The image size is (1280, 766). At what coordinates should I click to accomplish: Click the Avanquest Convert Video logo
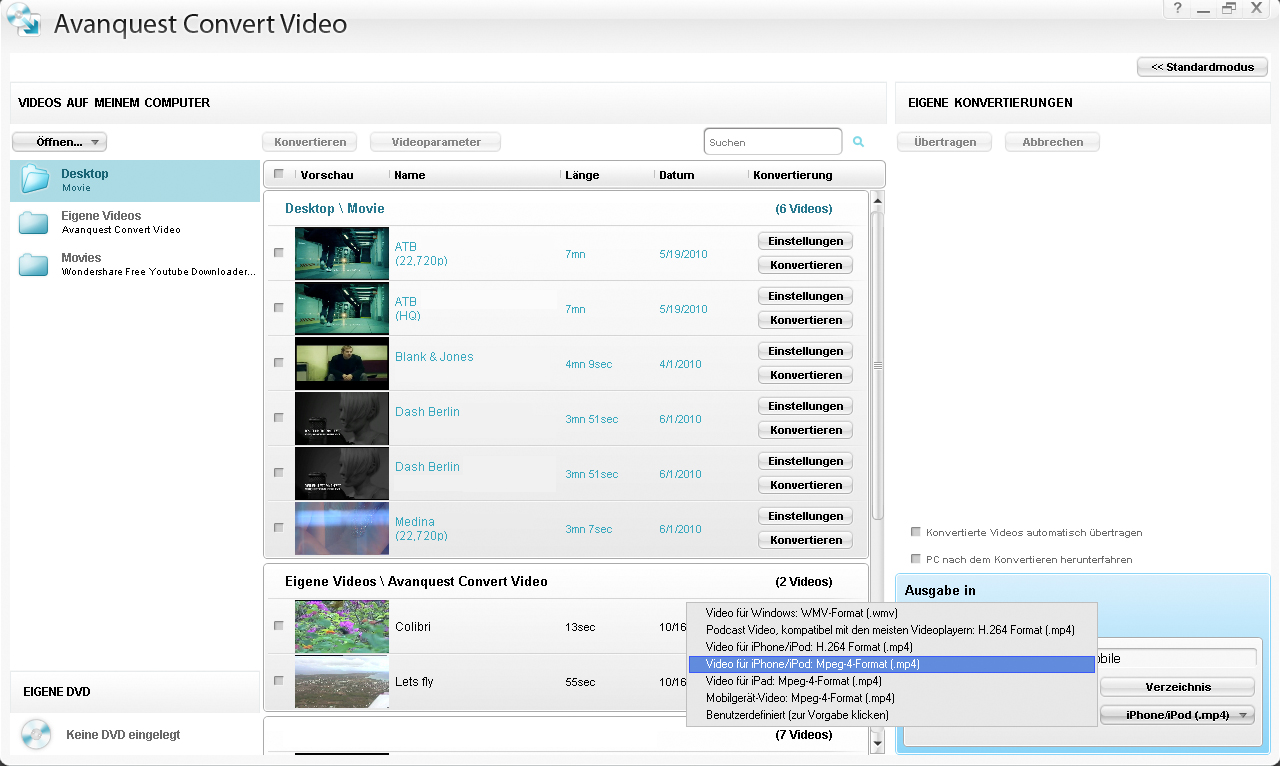coord(24,21)
